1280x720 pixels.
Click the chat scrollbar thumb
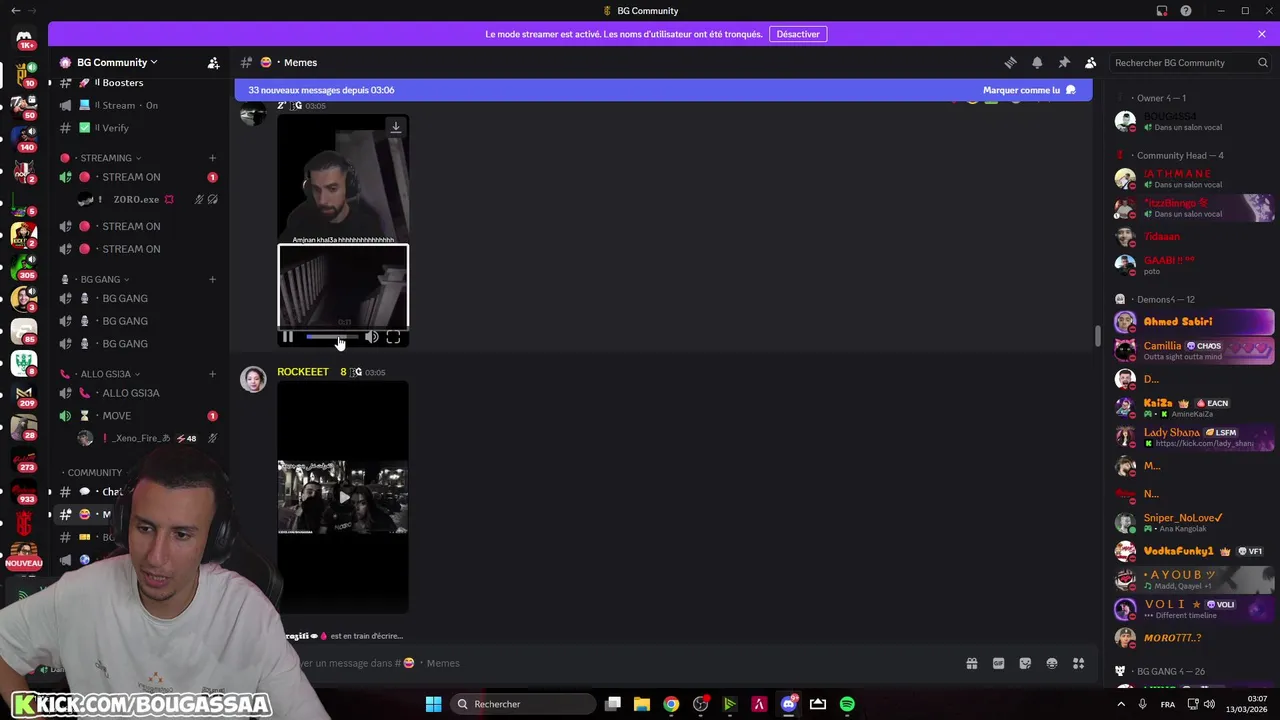(x=1097, y=336)
